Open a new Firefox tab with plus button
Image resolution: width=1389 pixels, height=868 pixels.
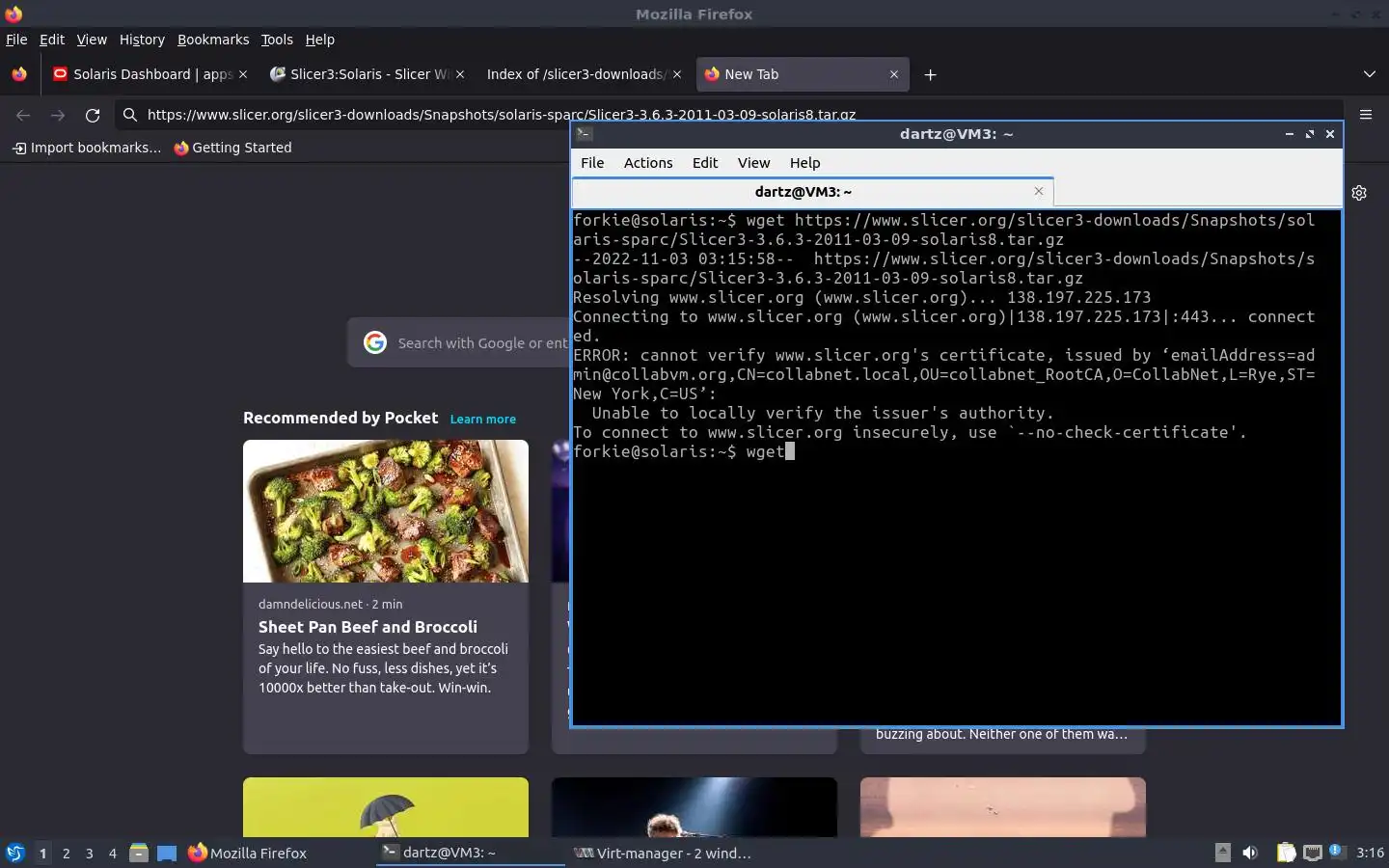[930, 74]
